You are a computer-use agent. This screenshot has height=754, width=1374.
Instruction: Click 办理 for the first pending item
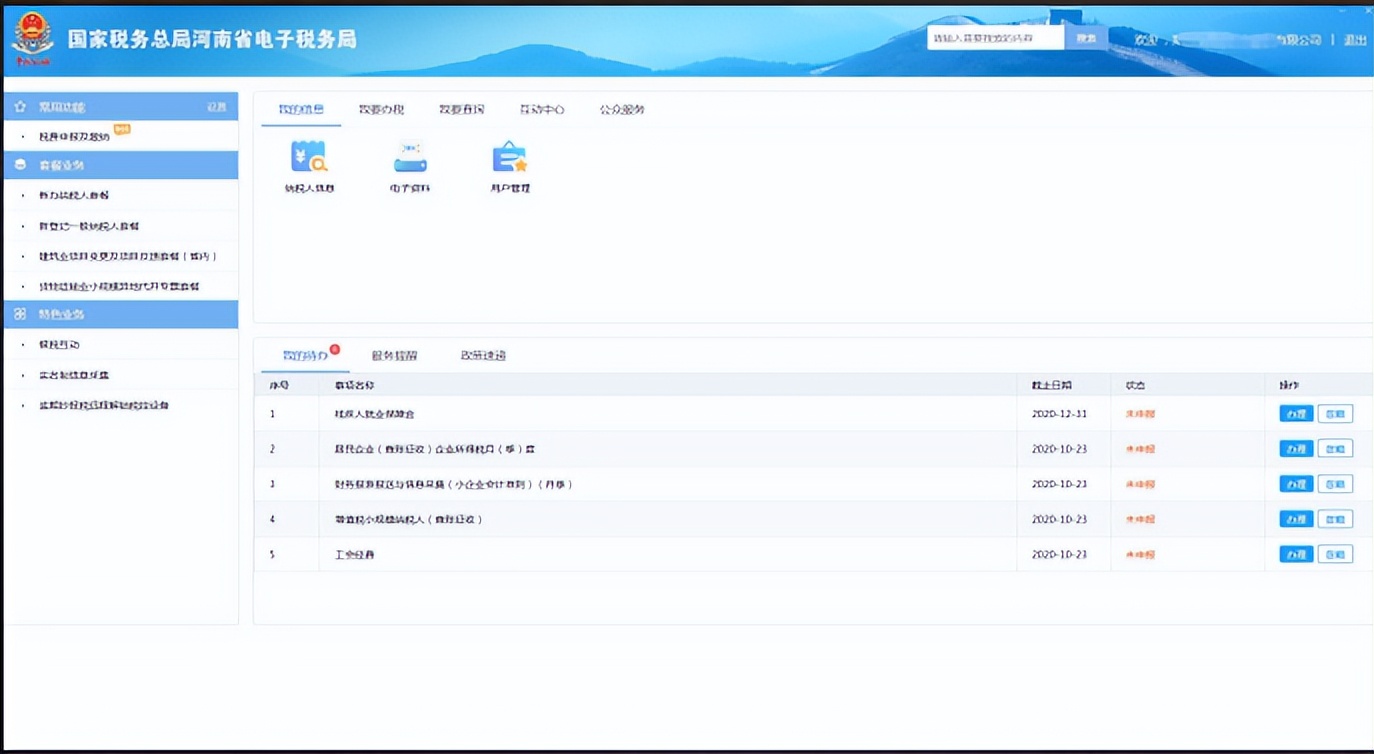(1298, 413)
